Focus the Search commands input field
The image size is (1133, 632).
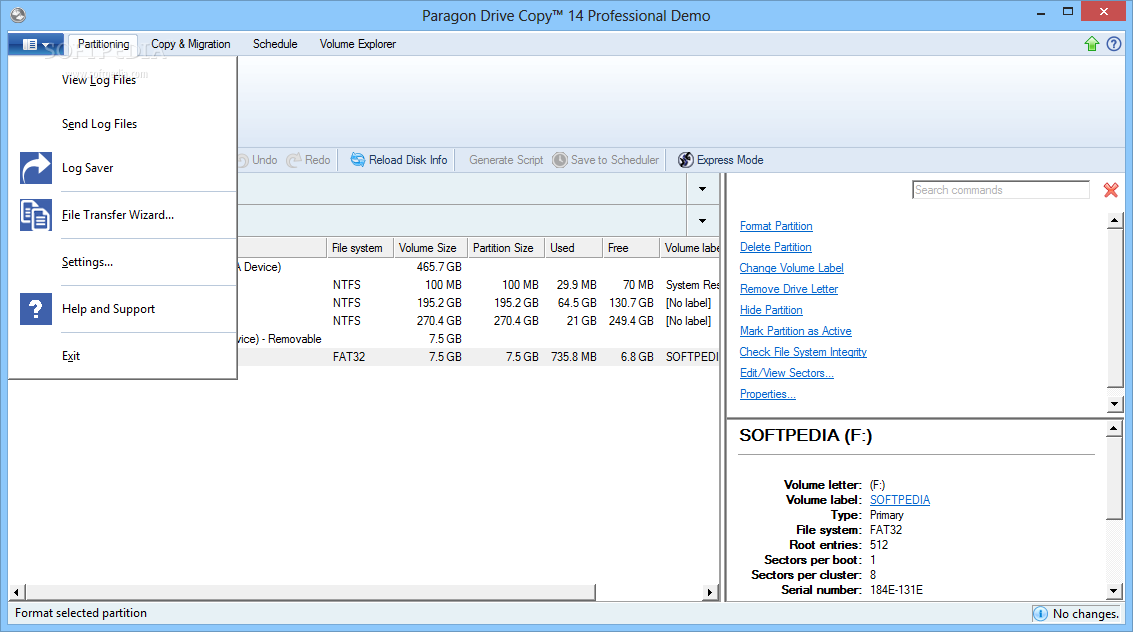point(1001,190)
